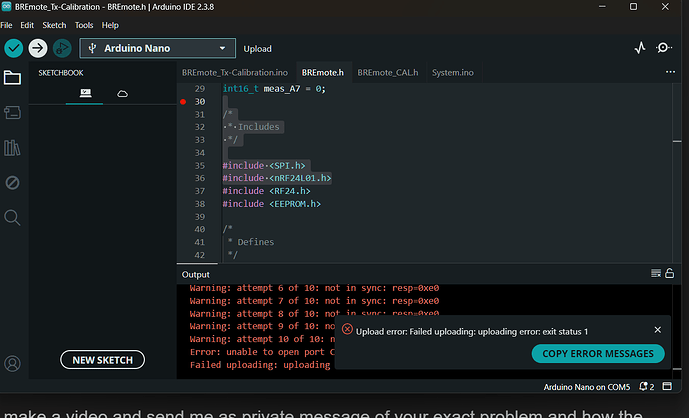
Task: Click the #include <EEPROM.h> line
Action: click(x=272, y=204)
